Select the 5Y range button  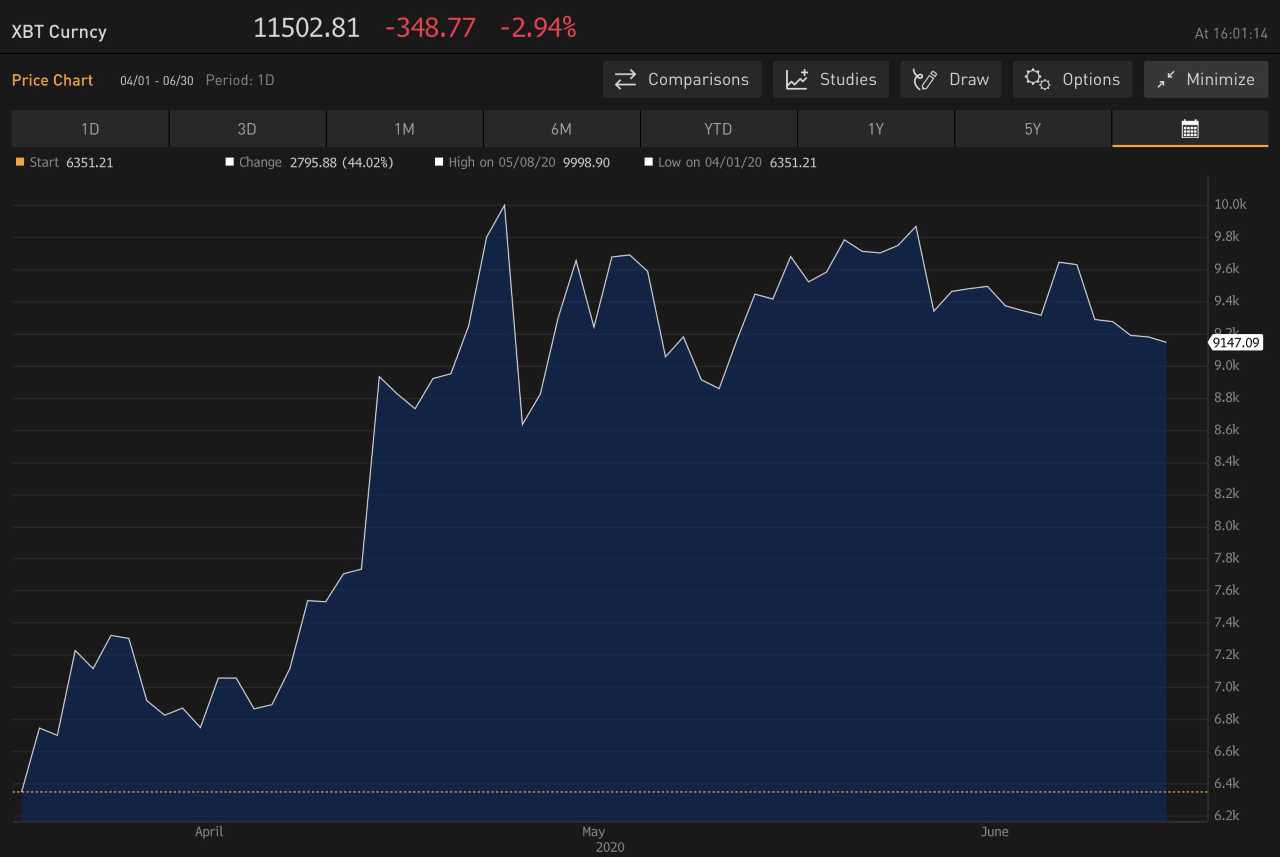click(1033, 128)
